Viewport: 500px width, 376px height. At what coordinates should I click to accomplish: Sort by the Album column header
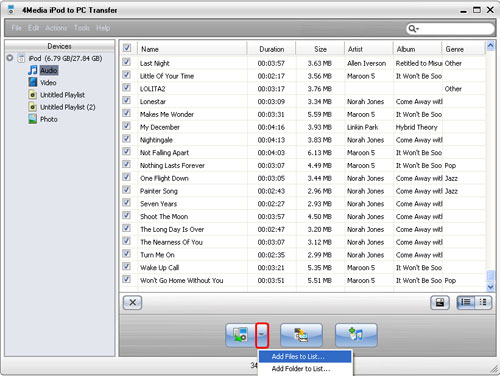(417, 49)
